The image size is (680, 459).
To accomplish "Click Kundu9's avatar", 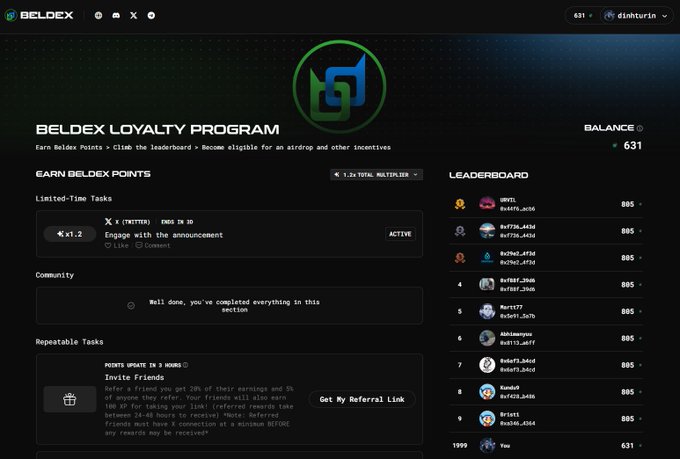I will coord(487,392).
